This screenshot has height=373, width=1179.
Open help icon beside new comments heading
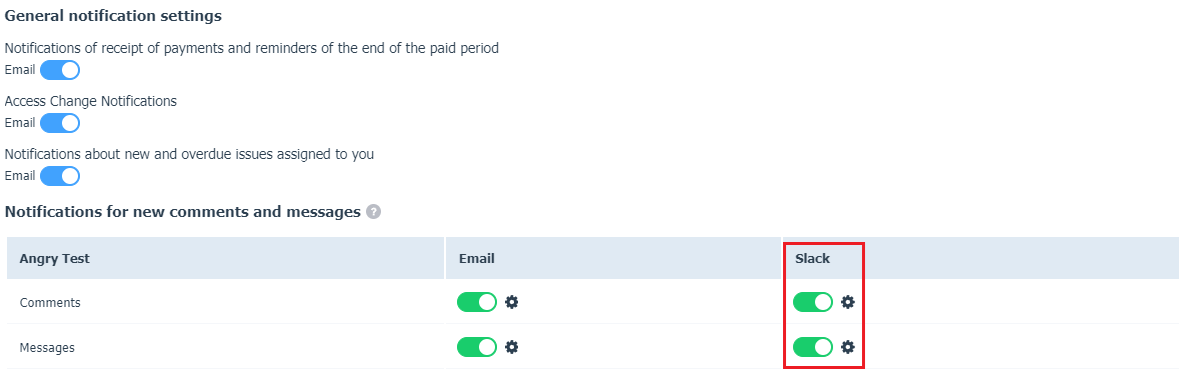tap(373, 212)
